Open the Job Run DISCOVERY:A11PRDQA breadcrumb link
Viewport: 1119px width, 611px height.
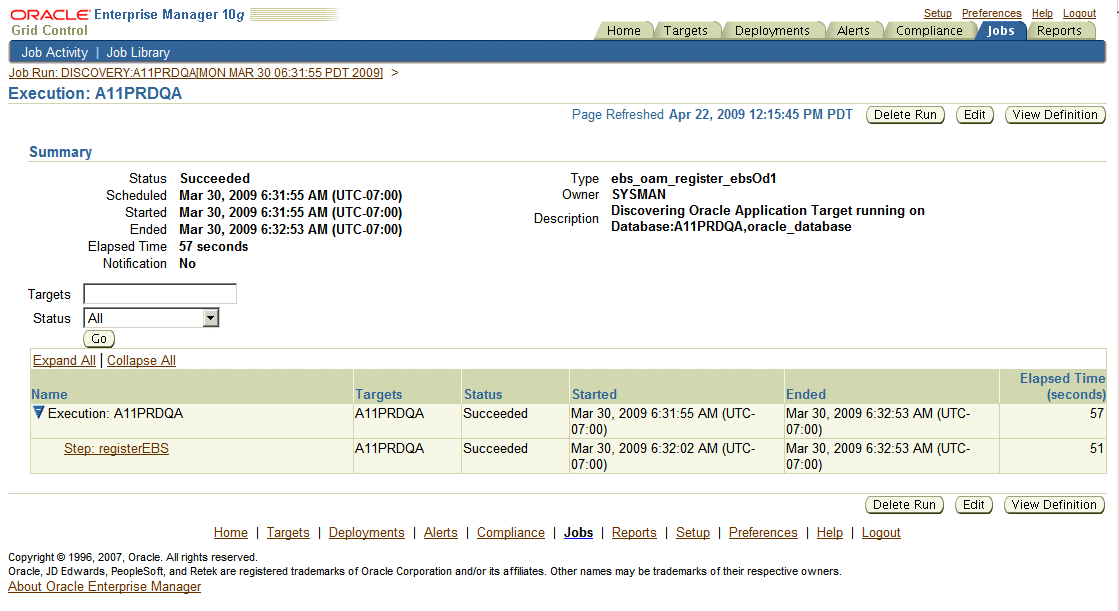point(196,72)
